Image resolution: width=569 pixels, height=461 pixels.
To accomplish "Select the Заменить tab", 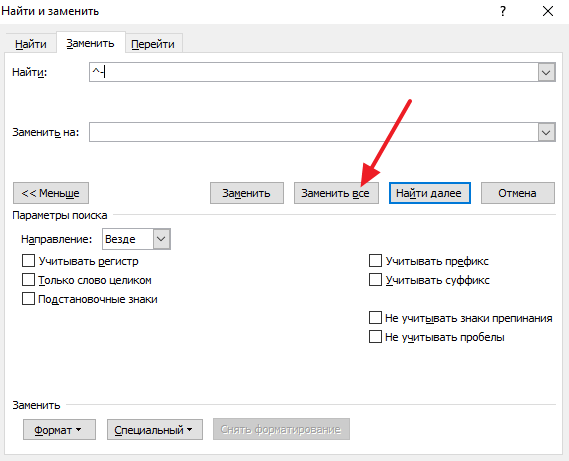I will click(x=90, y=43).
